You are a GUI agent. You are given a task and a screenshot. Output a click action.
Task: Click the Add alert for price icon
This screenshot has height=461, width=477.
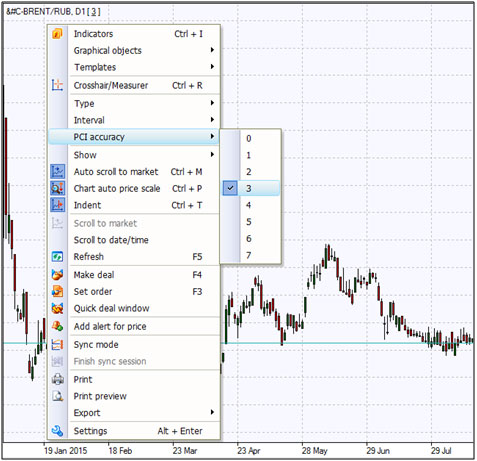[57, 326]
